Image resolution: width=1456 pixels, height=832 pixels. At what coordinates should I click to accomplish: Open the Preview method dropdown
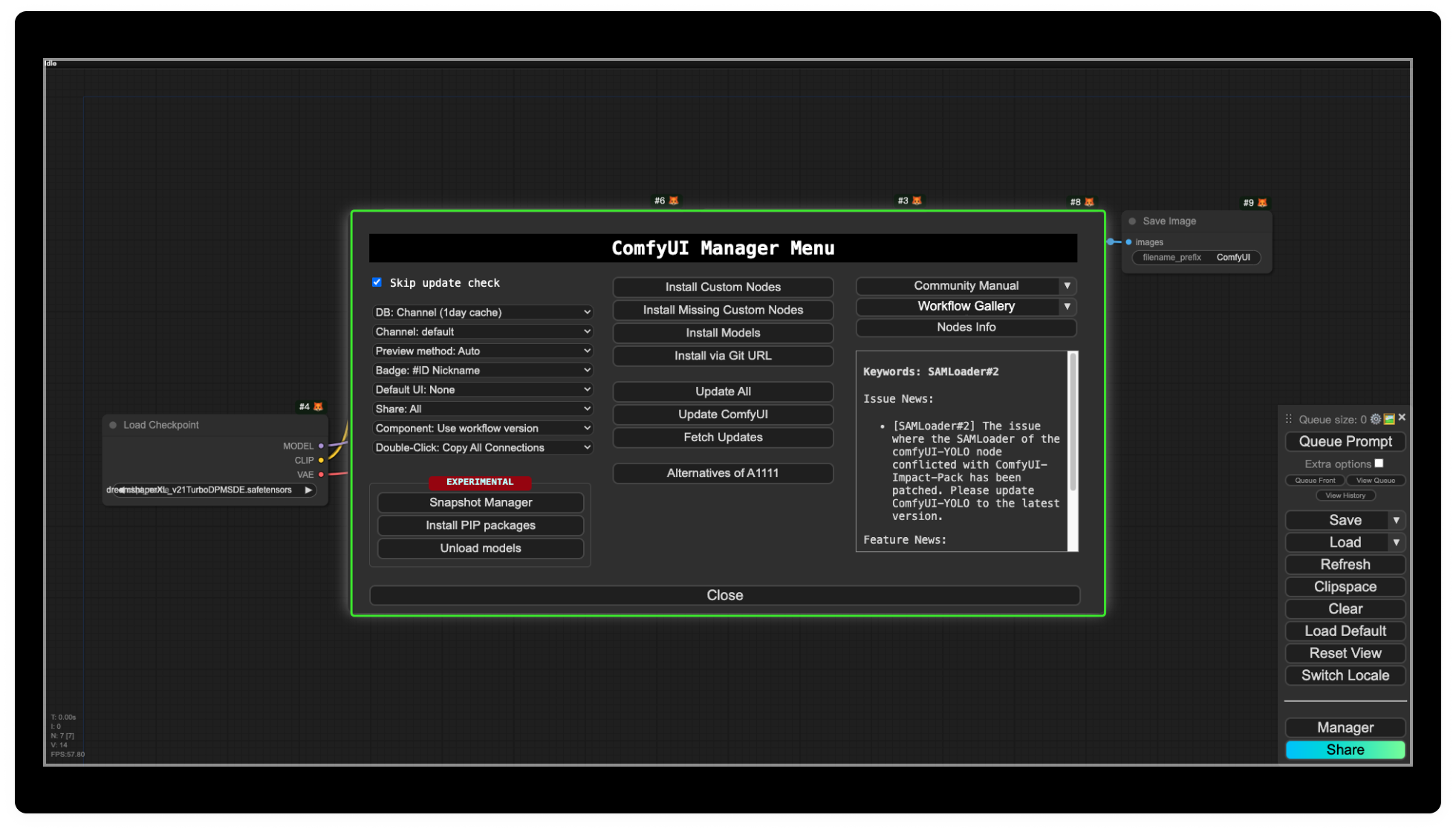(x=482, y=351)
